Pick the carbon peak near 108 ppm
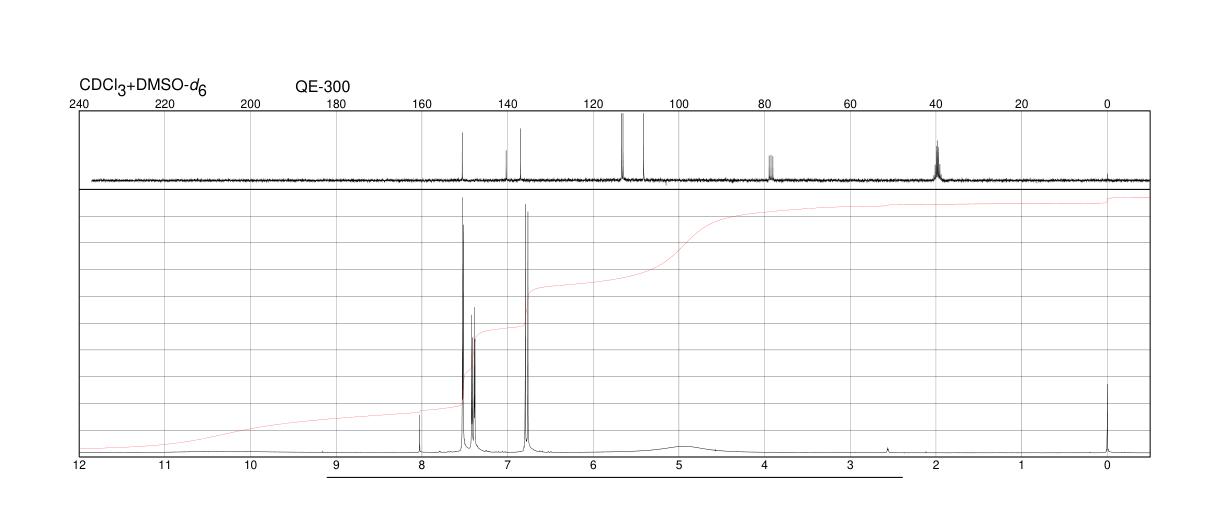The height and width of the screenshot is (528, 1224). pyautogui.click(x=643, y=147)
